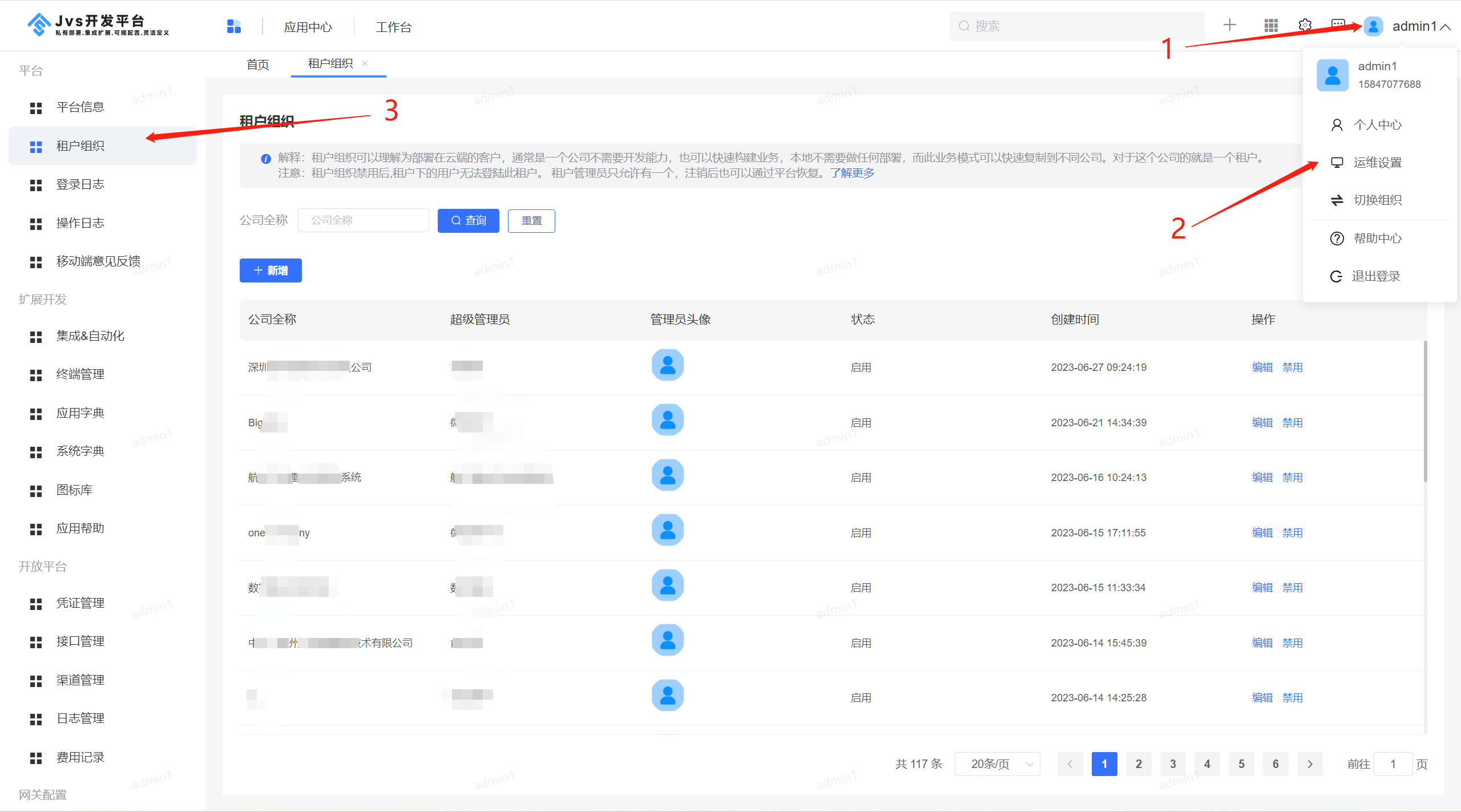Screen dimensions: 1461x812
Task: Click the colorful module switcher icon
Action: click(x=234, y=26)
